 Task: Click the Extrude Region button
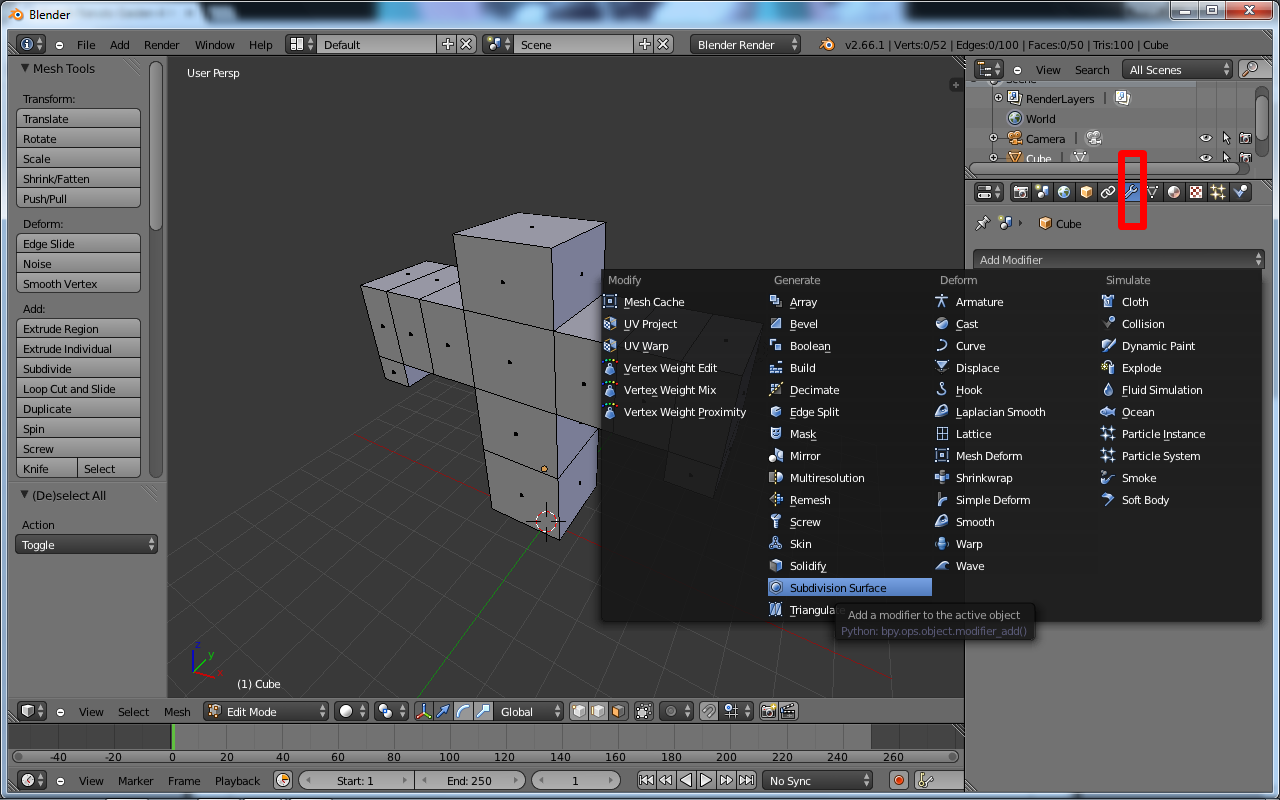tap(78, 328)
